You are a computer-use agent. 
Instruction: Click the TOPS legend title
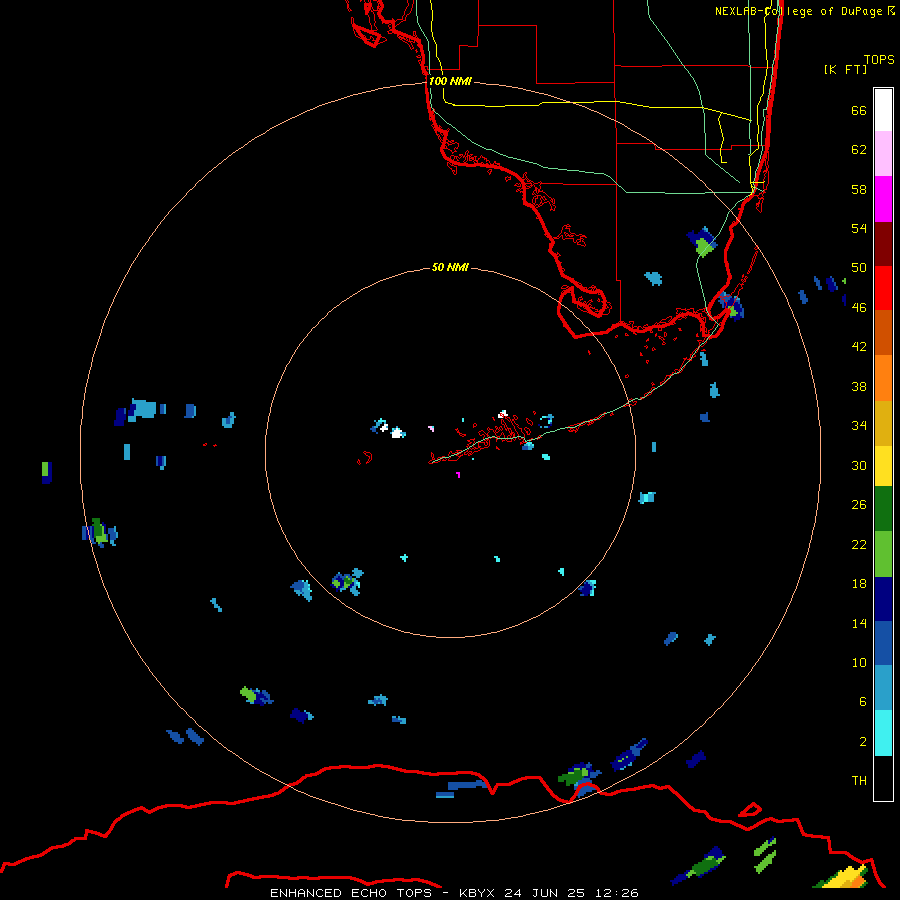[879, 59]
